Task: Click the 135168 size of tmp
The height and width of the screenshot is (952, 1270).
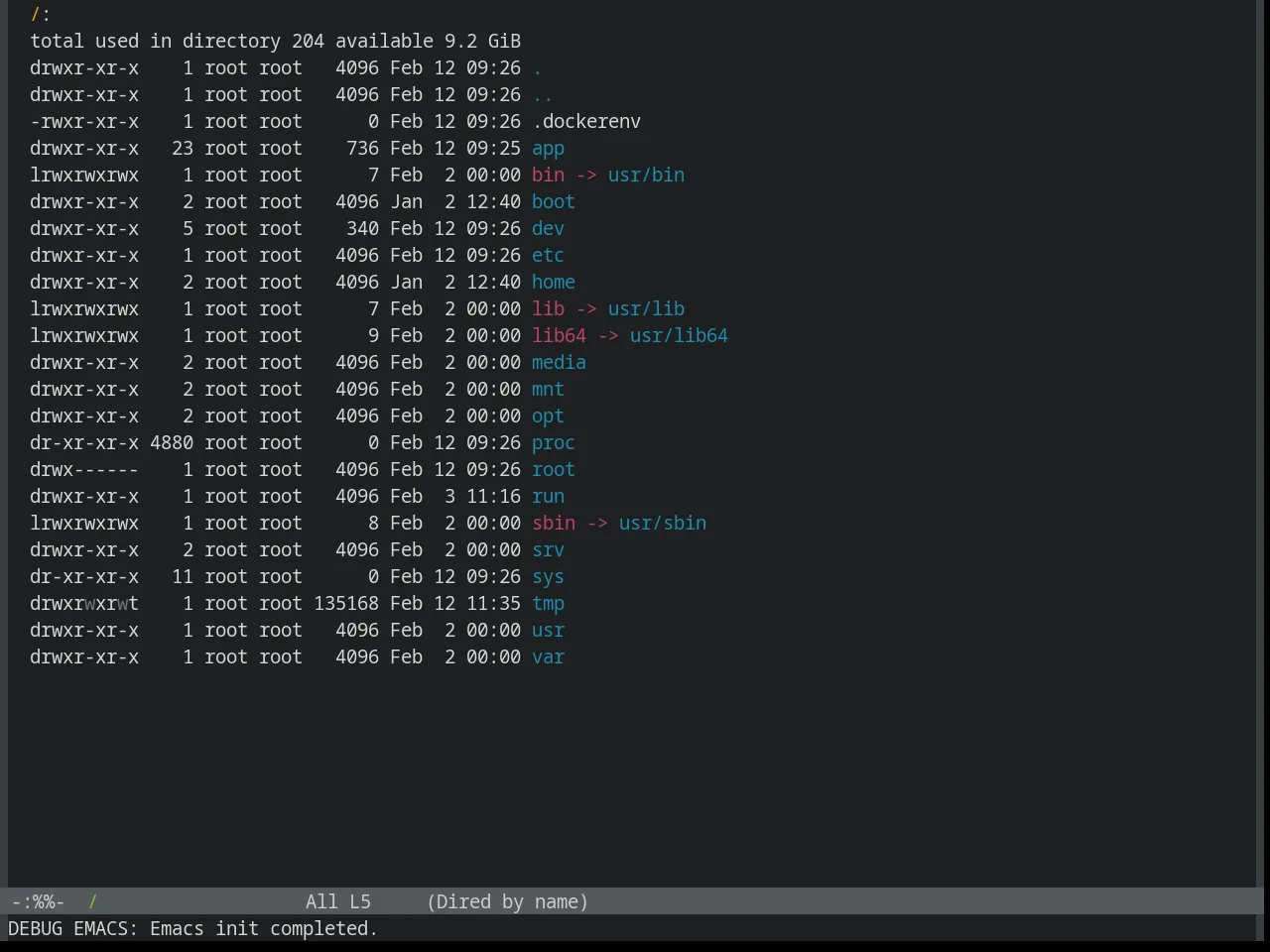Action: click(346, 604)
